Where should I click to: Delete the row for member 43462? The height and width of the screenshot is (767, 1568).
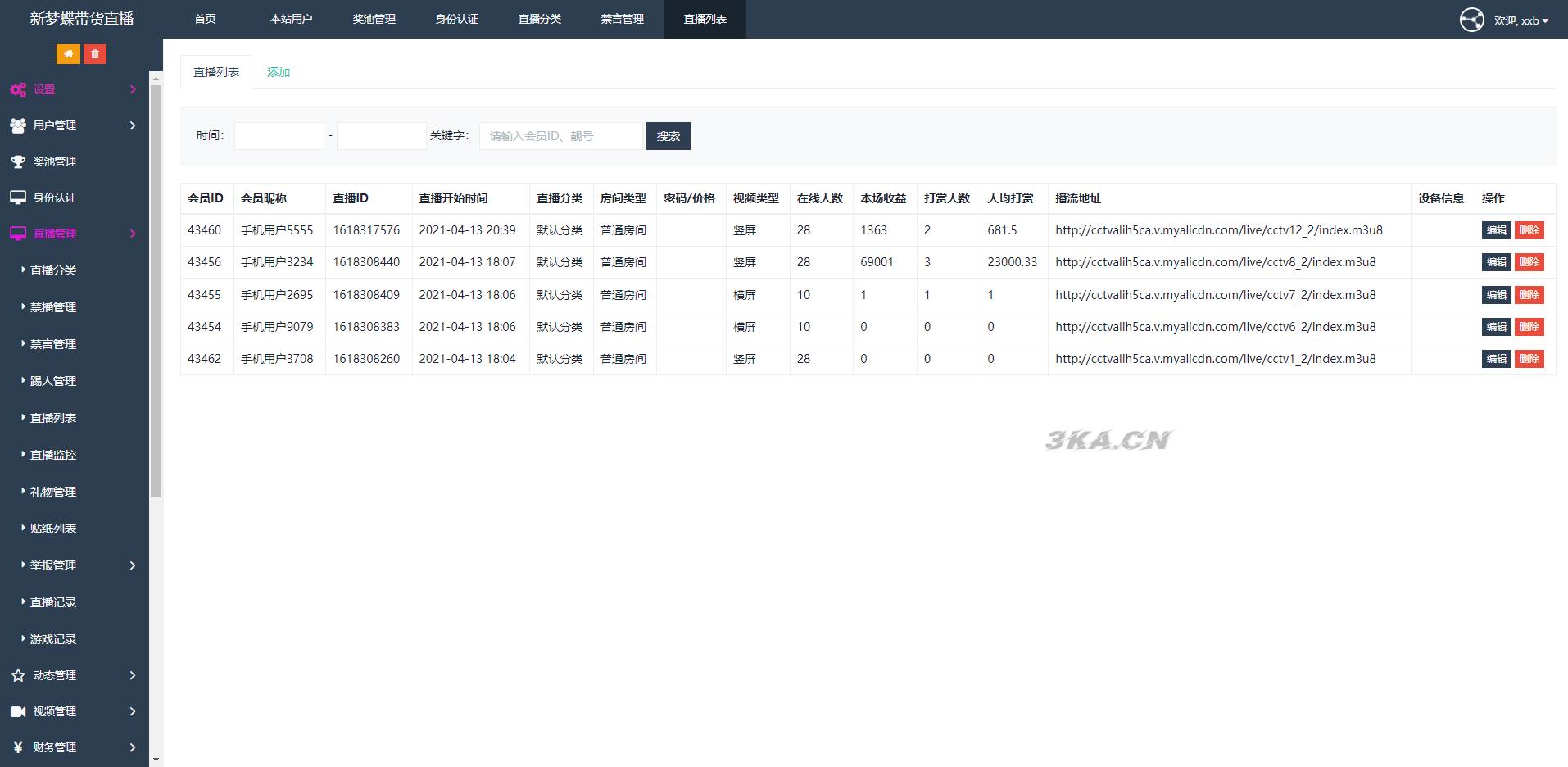(1529, 359)
